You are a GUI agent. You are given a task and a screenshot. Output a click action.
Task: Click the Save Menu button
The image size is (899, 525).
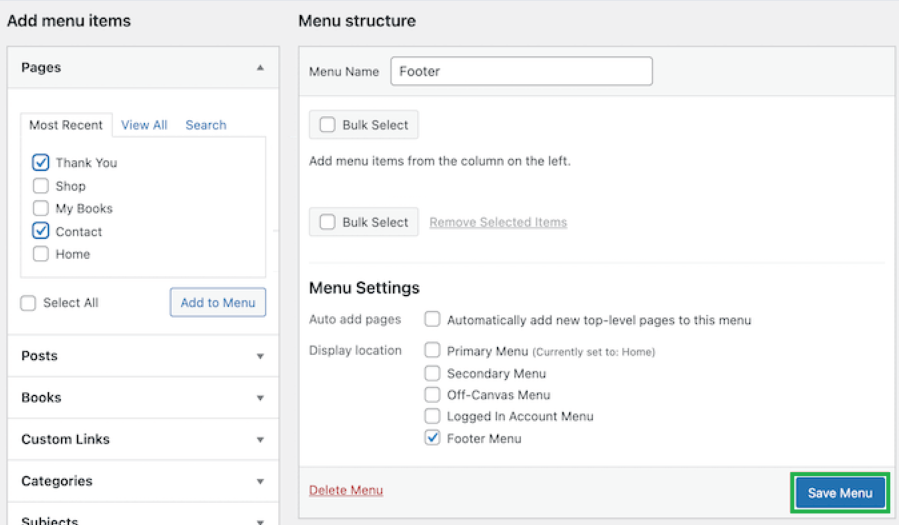coord(840,493)
